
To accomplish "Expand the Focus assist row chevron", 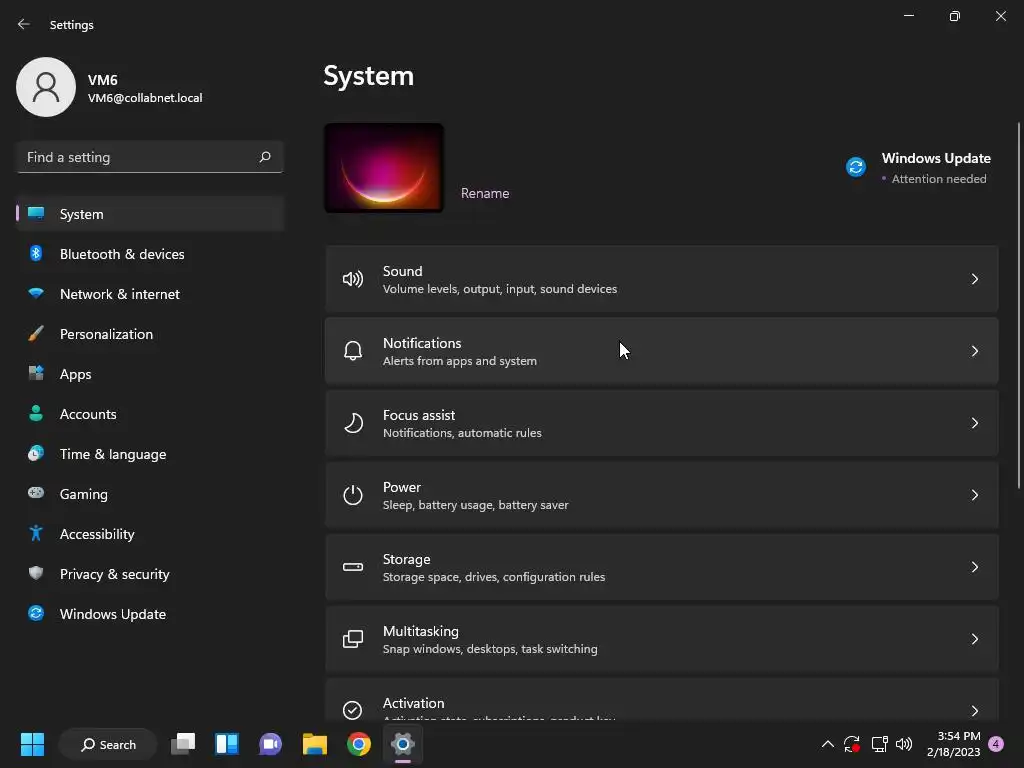I will pyautogui.click(x=974, y=423).
